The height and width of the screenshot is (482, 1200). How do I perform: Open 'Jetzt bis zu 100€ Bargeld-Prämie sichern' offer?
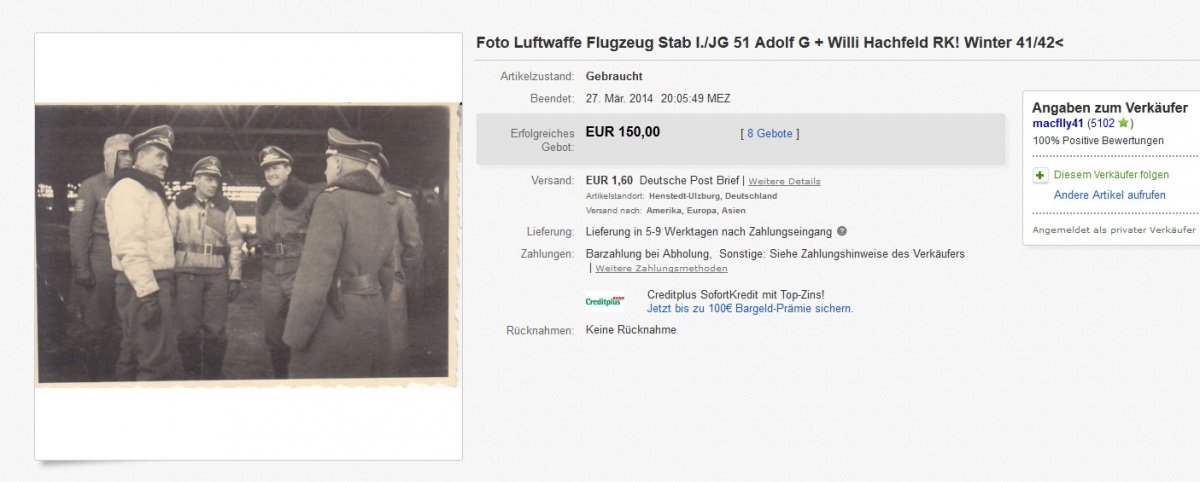click(x=750, y=309)
